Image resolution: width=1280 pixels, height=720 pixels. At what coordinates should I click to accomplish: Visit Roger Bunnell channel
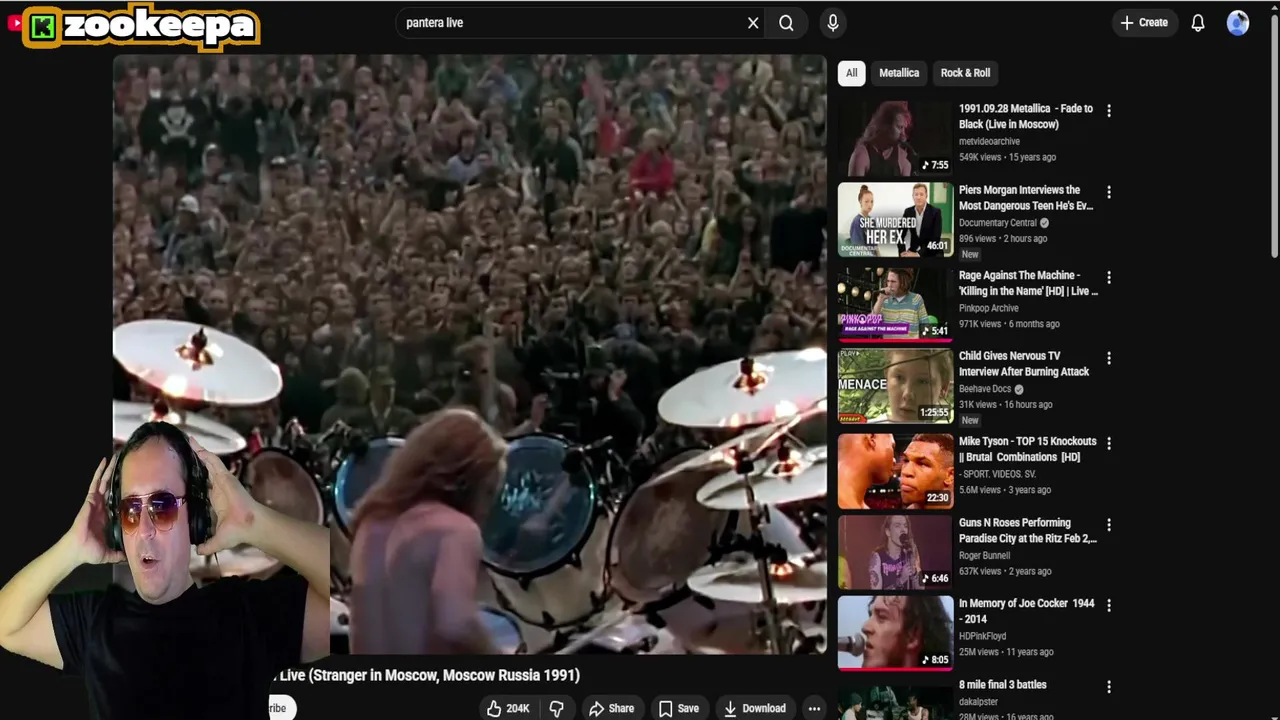pos(984,555)
